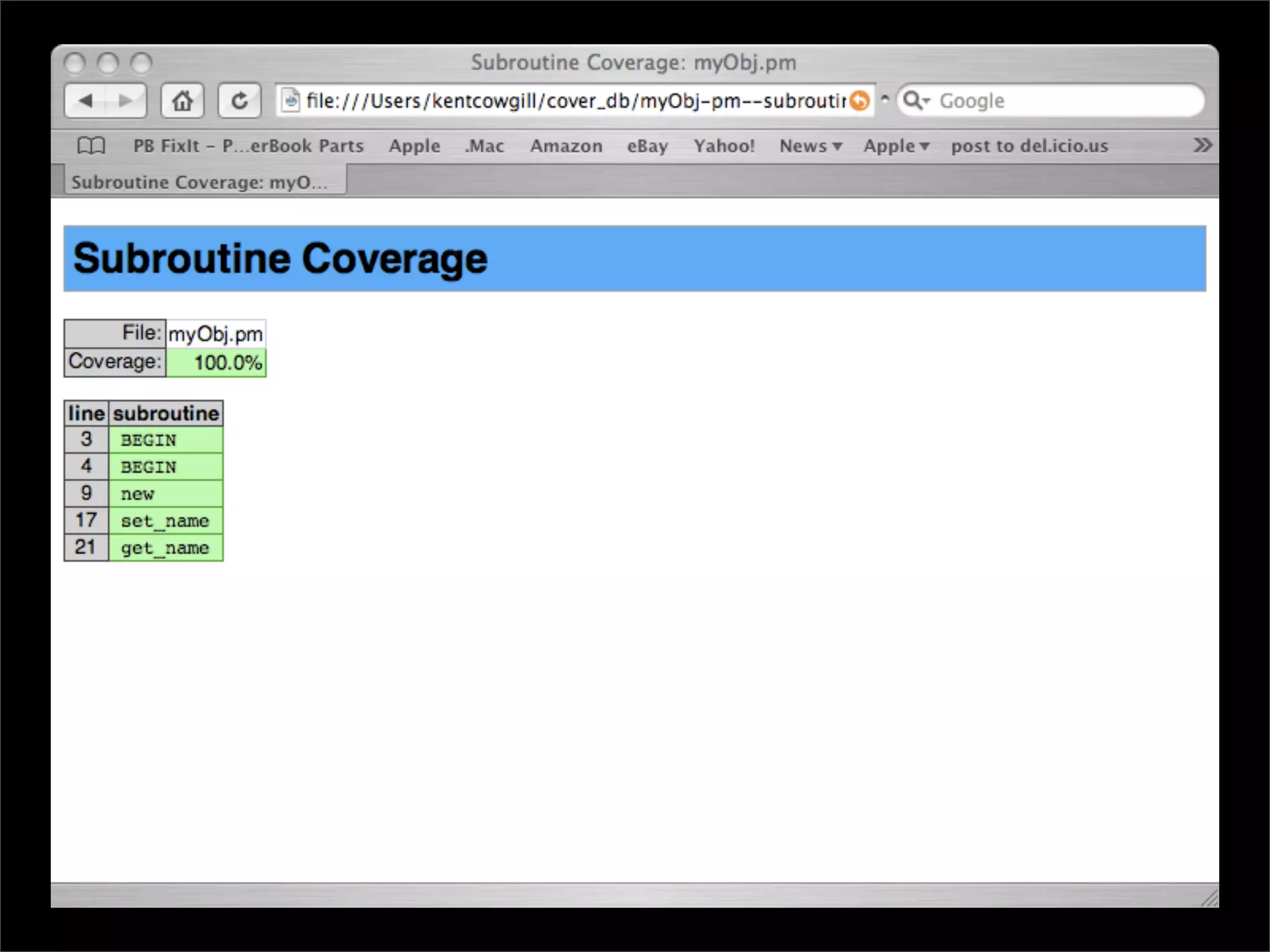Click the Subroutine Coverage page heading
This screenshot has height=952, width=1270.
(280, 258)
